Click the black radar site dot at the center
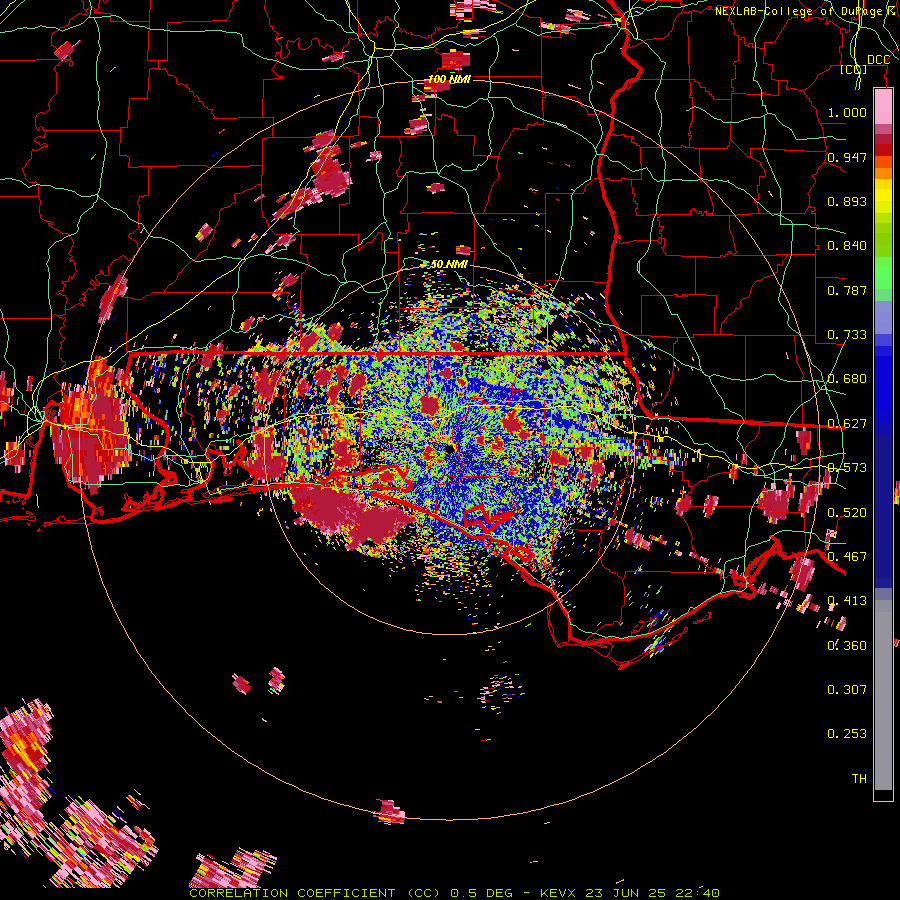The height and width of the screenshot is (900, 900). 450,448
